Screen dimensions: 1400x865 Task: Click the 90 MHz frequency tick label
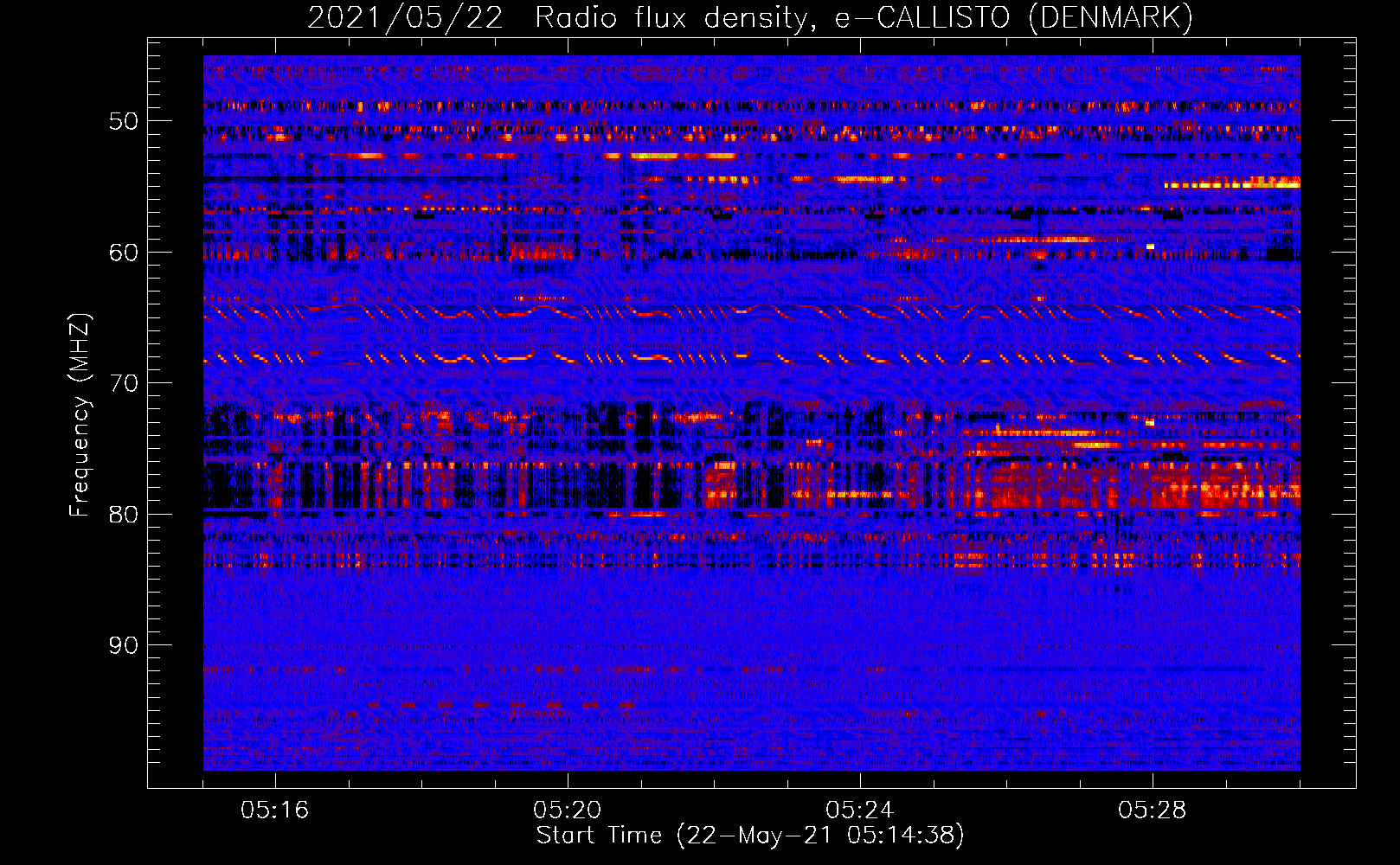pyautogui.click(x=124, y=645)
